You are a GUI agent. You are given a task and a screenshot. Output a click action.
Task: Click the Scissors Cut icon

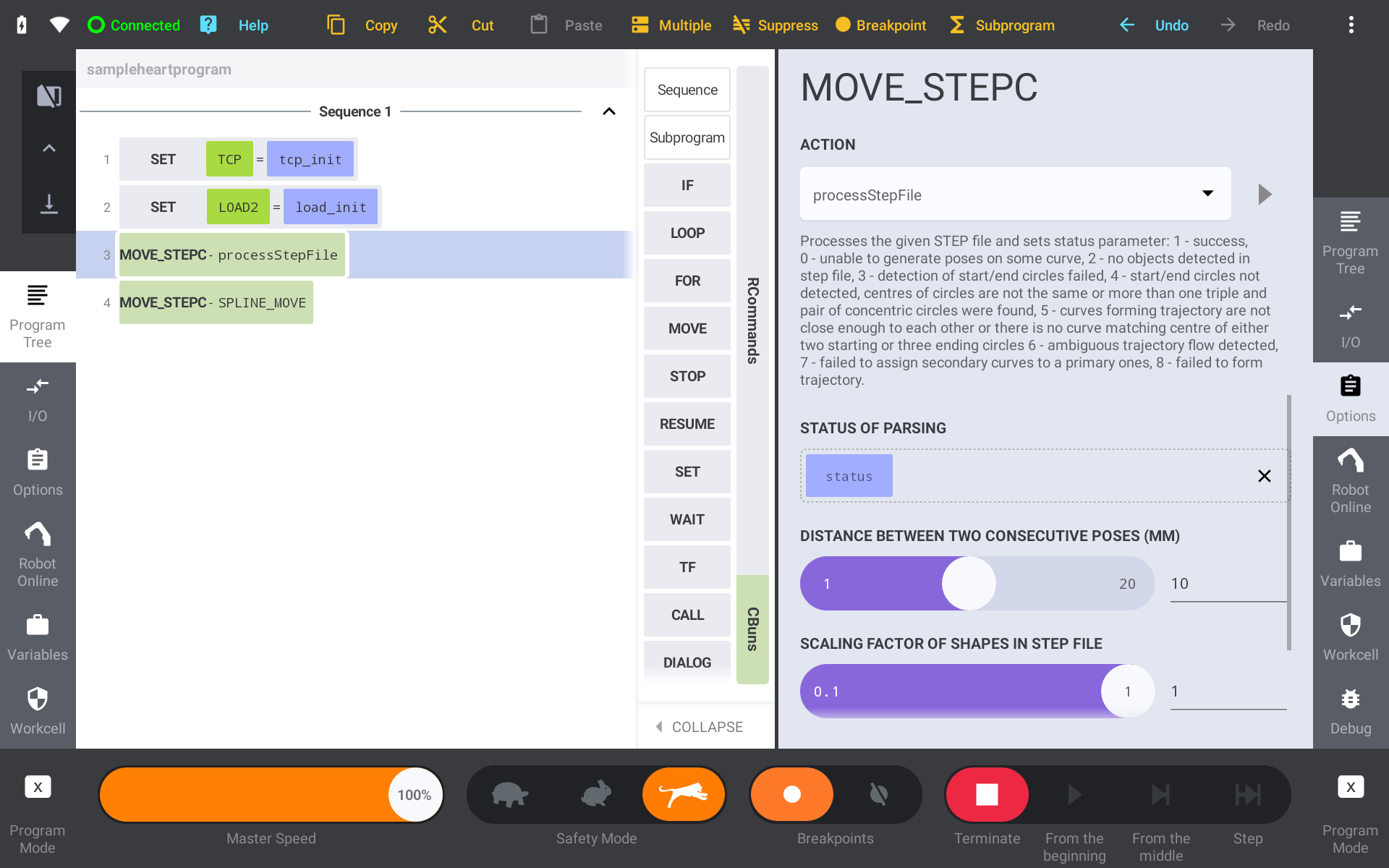point(438,25)
